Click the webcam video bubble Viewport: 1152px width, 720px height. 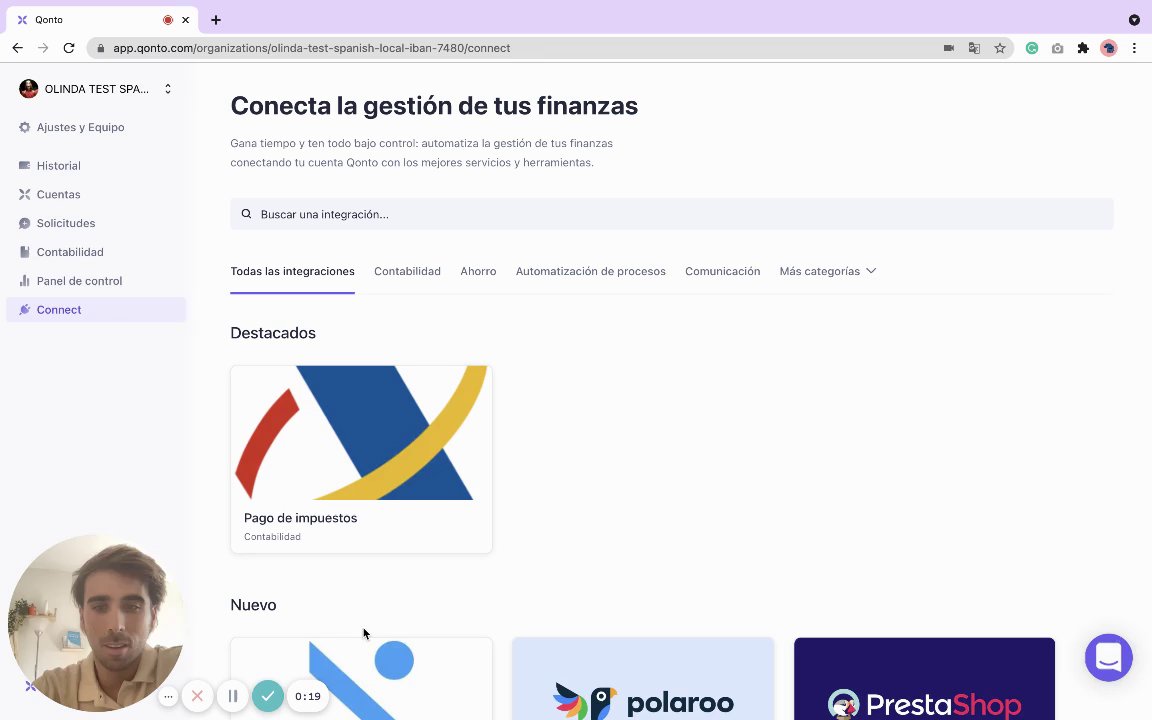point(96,623)
